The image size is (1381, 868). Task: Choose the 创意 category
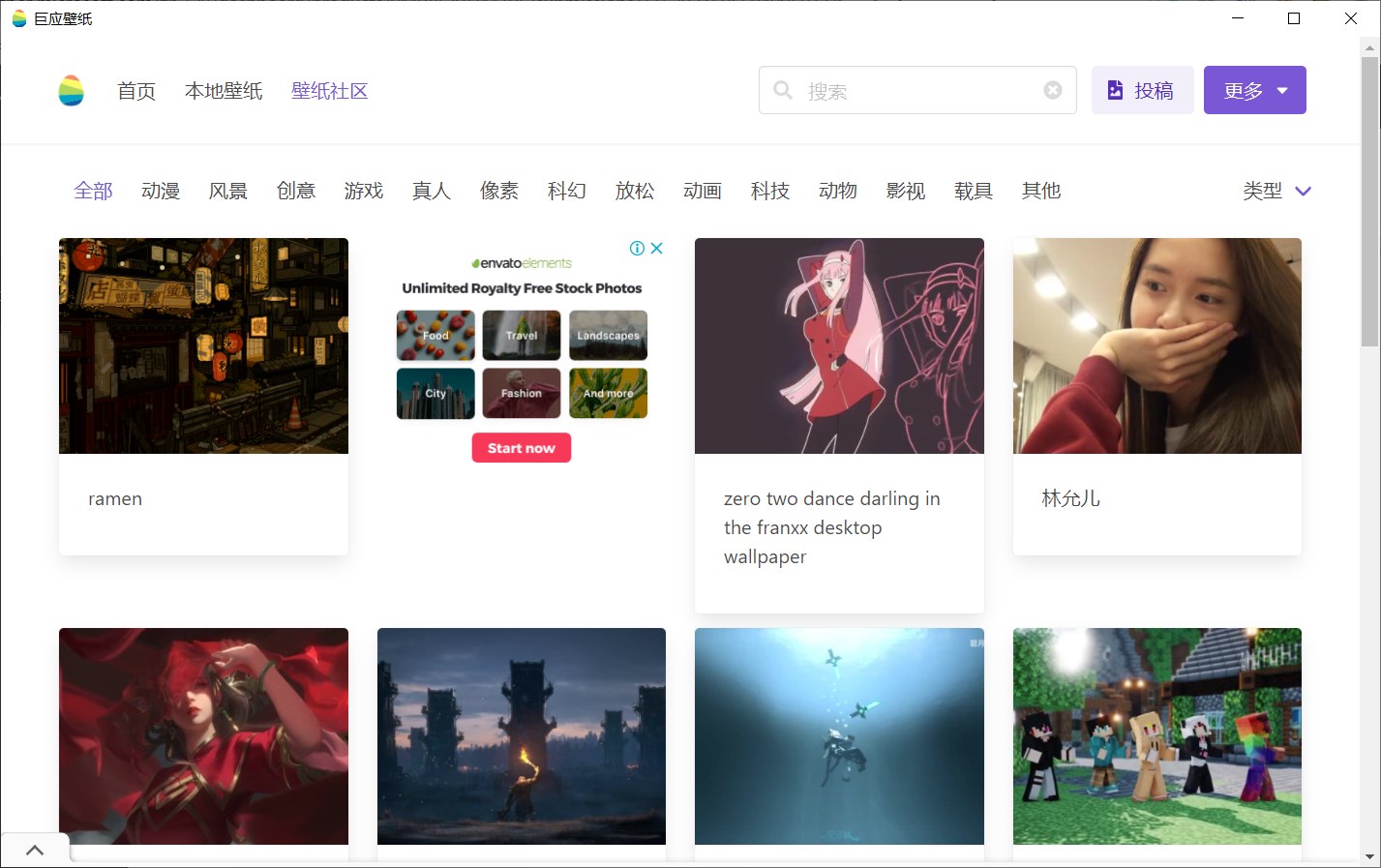coord(296,191)
